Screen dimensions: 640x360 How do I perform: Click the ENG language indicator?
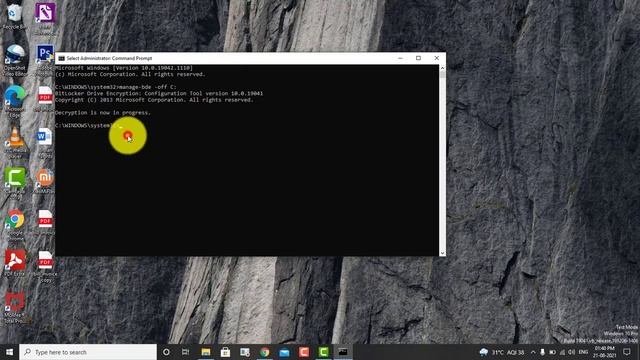583,352
